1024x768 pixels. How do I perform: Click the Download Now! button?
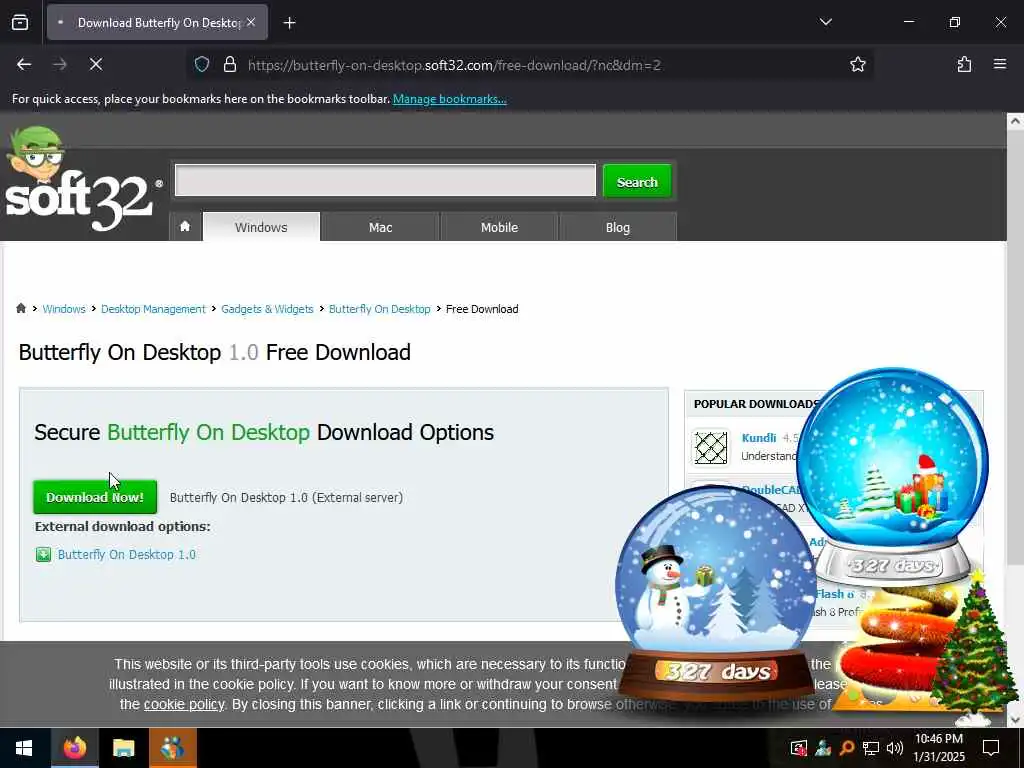click(95, 497)
